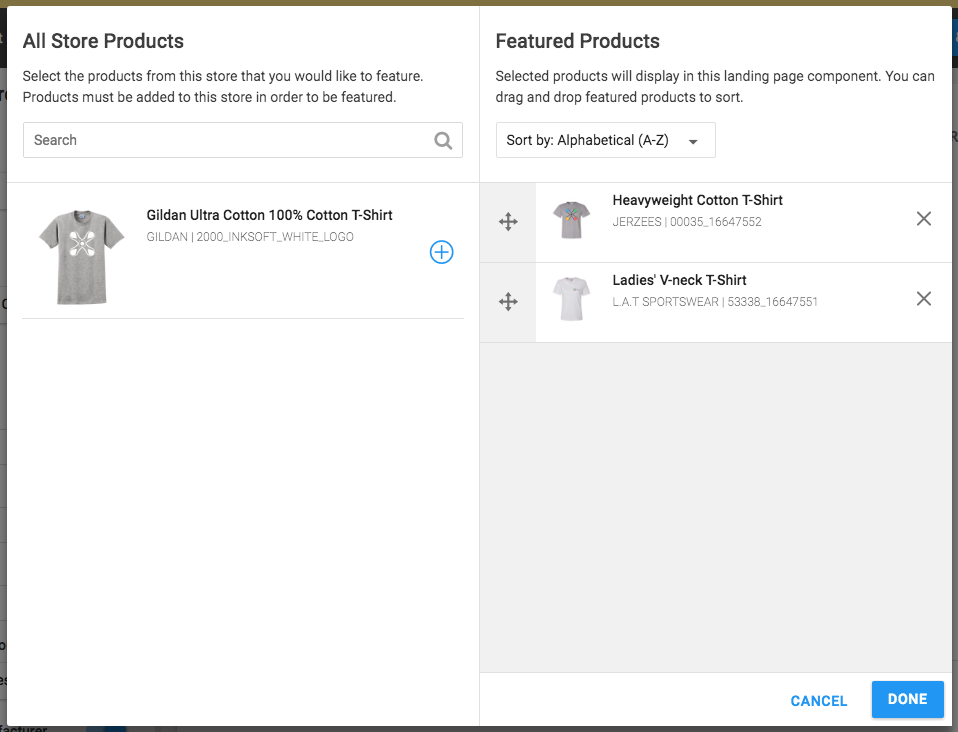The height and width of the screenshot is (732, 958).
Task: Select the plus icon beside the Gildan product
Action: [x=441, y=252]
